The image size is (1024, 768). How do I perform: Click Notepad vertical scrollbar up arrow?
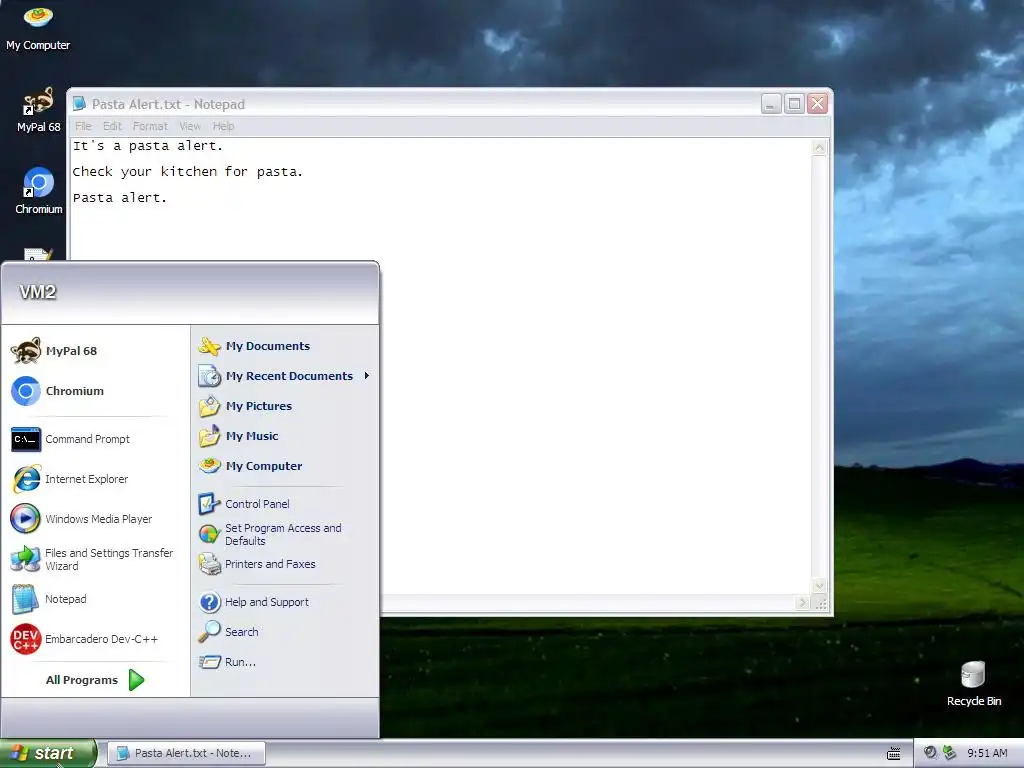pyautogui.click(x=819, y=147)
